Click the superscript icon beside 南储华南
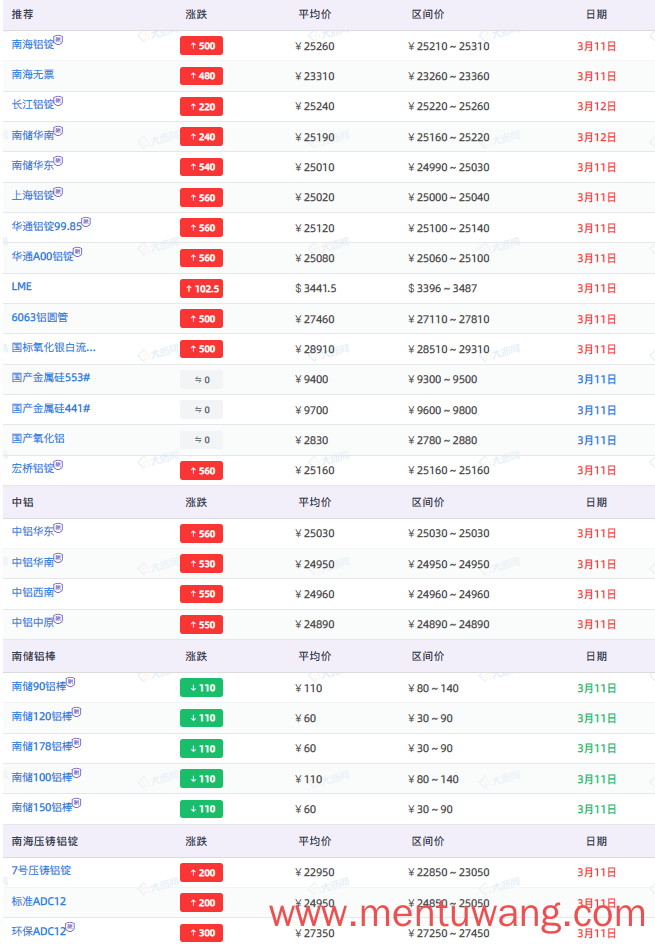Screen dimensions: 655x944 click(58, 131)
